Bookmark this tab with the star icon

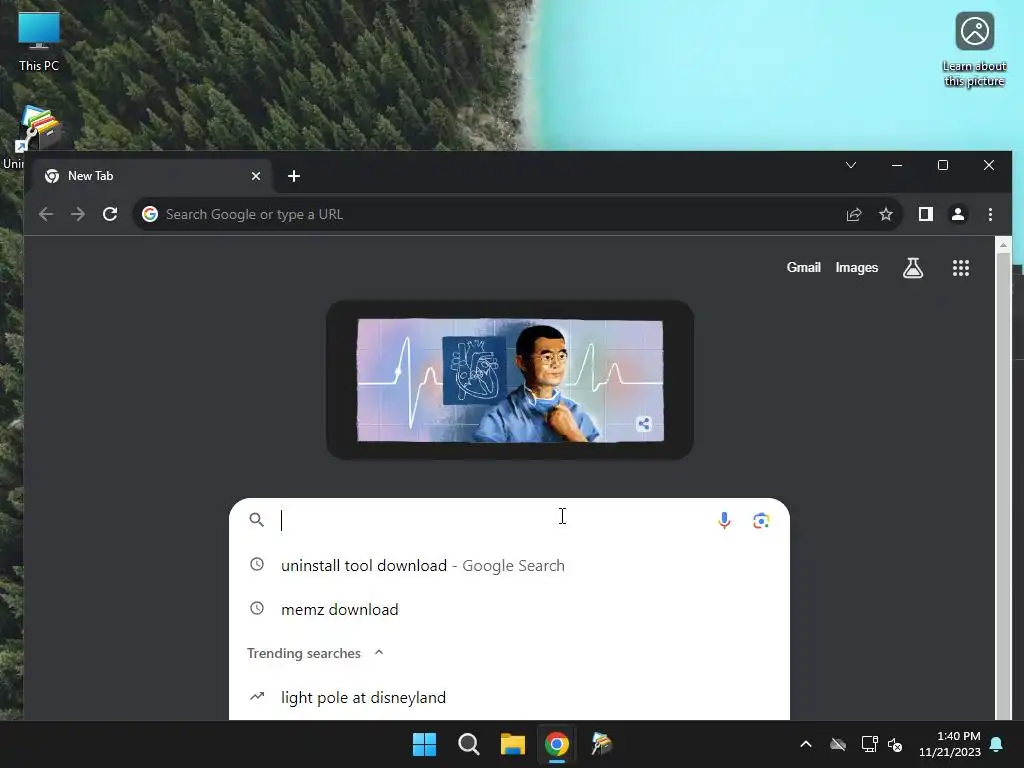click(x=886, y=214)
